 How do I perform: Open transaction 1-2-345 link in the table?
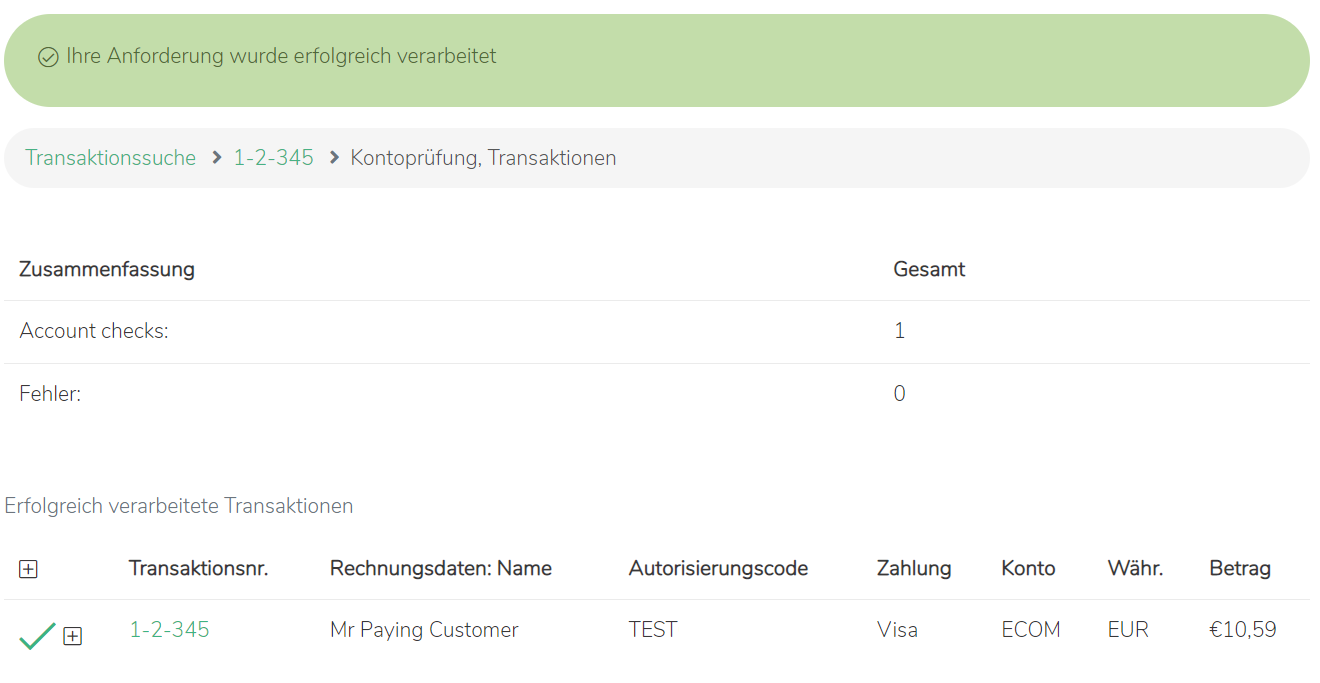coord(169,630)
